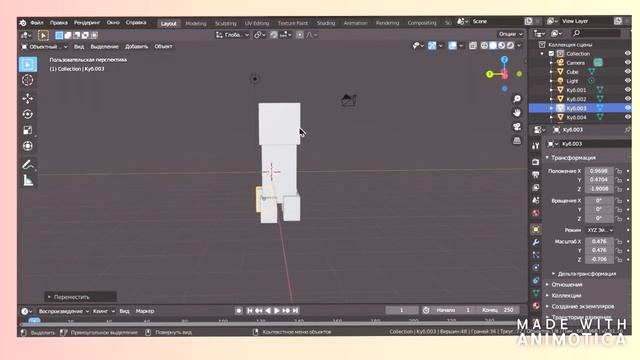
Task: Open the Добавить menu in viewport header
Action: coord(136,47)
